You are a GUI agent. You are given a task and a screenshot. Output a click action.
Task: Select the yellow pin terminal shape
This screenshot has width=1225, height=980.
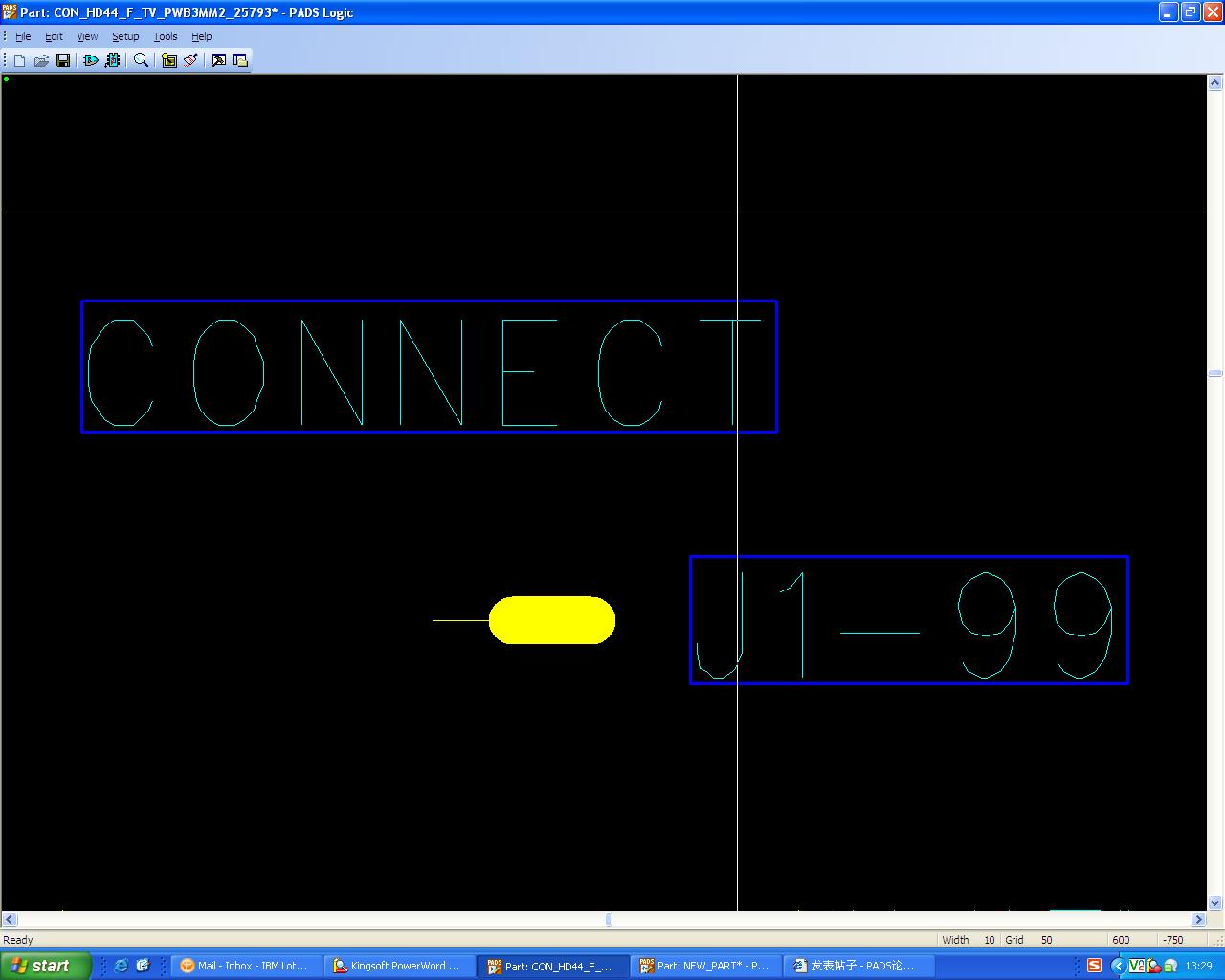(x=552, y=620)
